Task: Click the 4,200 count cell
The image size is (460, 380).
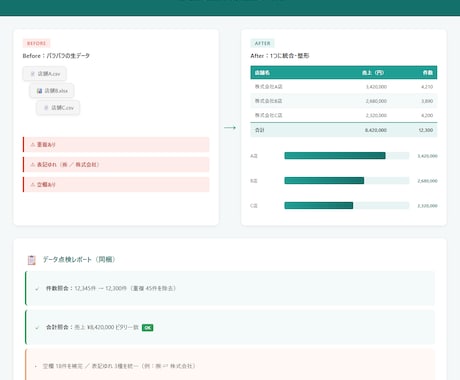Action: (x=427, y=115)
